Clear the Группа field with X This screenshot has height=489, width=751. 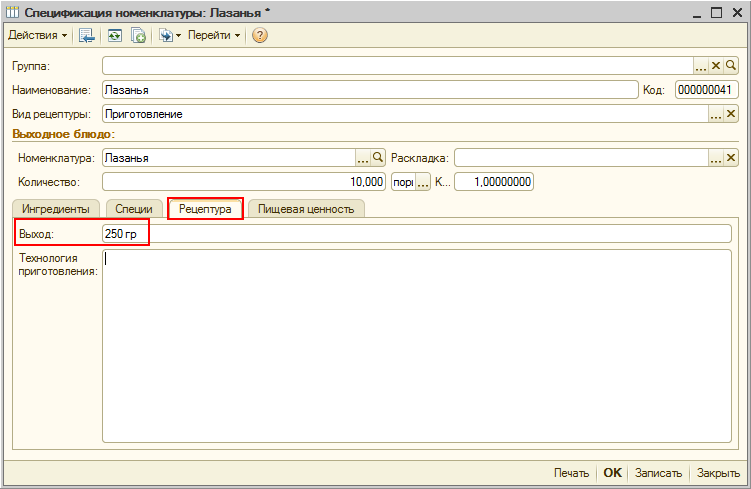pyautogui.click(x=716, y=65)
